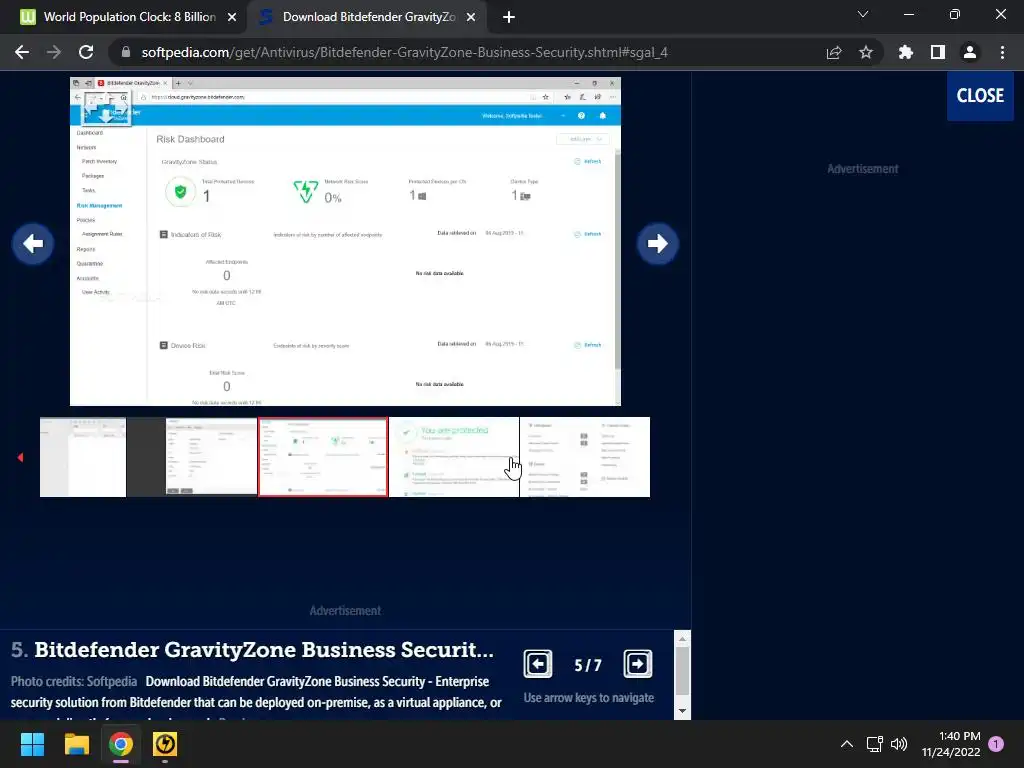
Task: View site information lock icon
Action: coord(126,52)
